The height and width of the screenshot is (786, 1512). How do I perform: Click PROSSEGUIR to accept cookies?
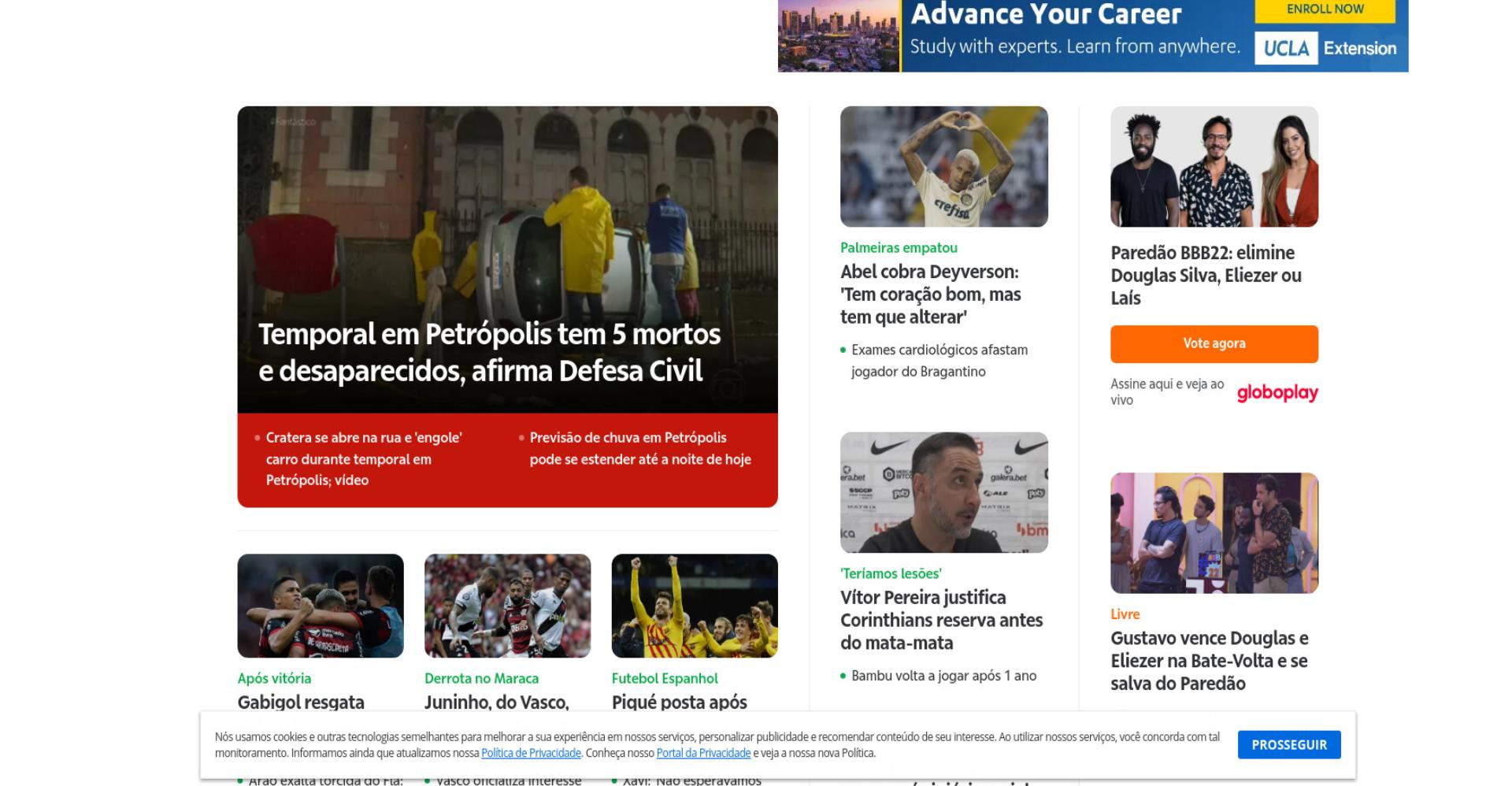(1289, 745)
